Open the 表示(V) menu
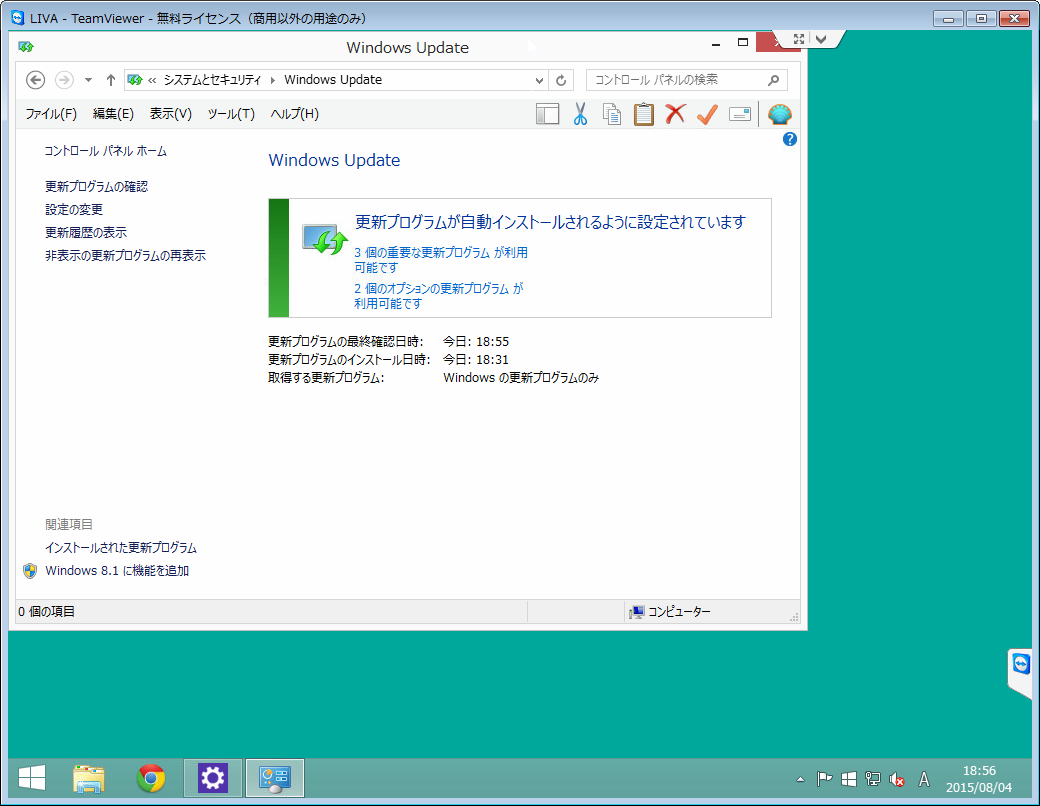1040x806 pixels. click(170, 114)
